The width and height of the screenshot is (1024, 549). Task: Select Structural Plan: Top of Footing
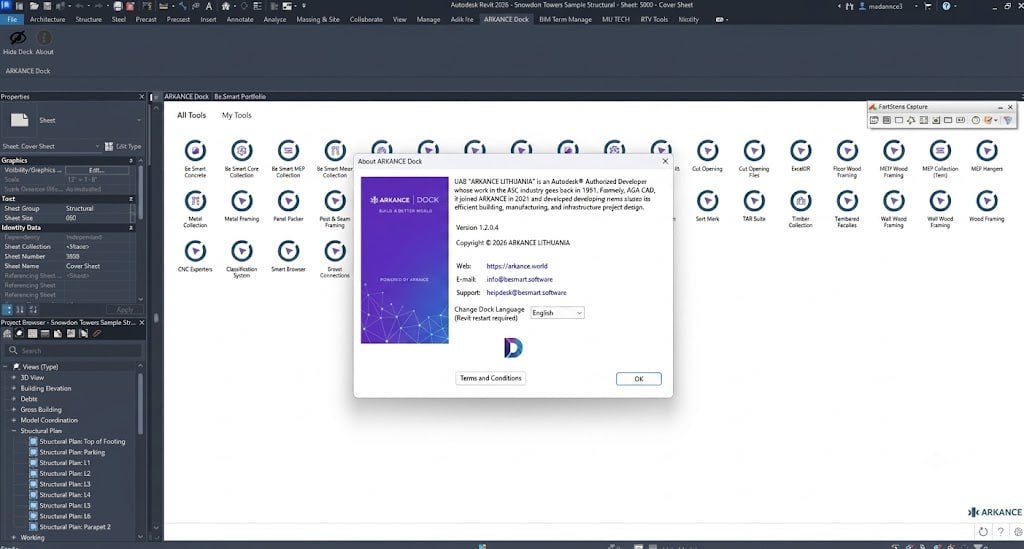(82, 442)
